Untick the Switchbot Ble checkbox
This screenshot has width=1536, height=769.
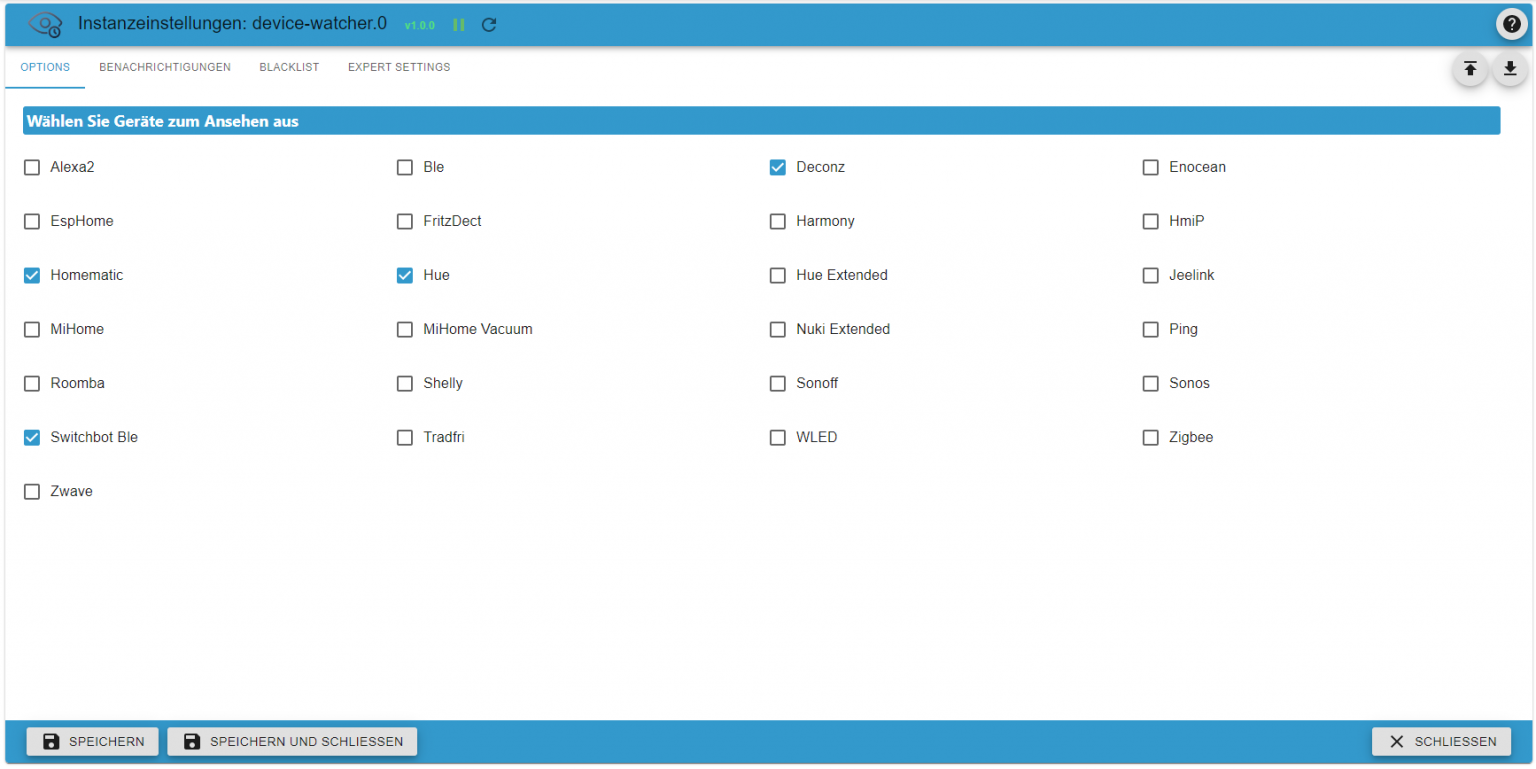pos(32,437)
